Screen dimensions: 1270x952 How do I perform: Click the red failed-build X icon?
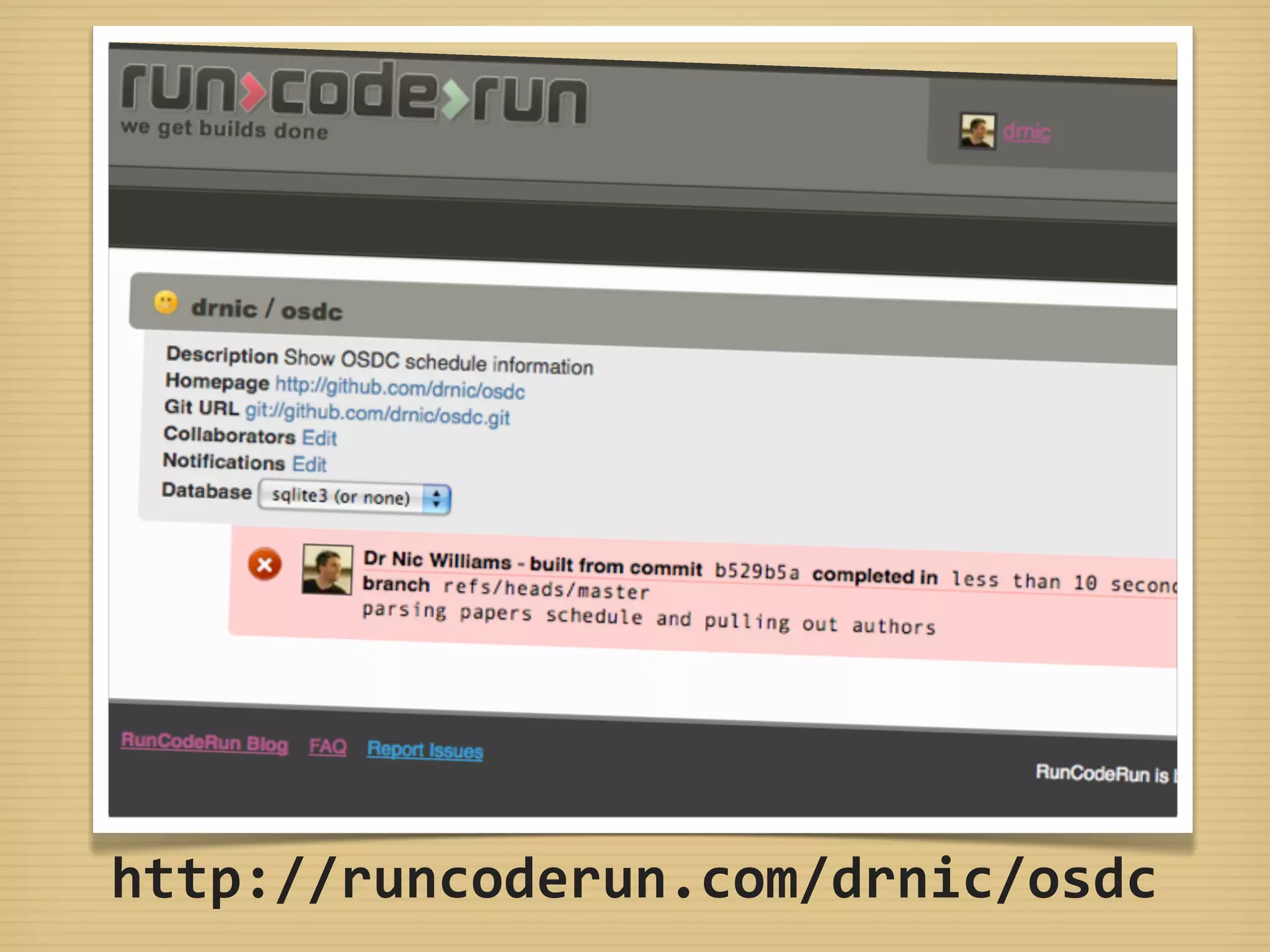pos(265,565)
